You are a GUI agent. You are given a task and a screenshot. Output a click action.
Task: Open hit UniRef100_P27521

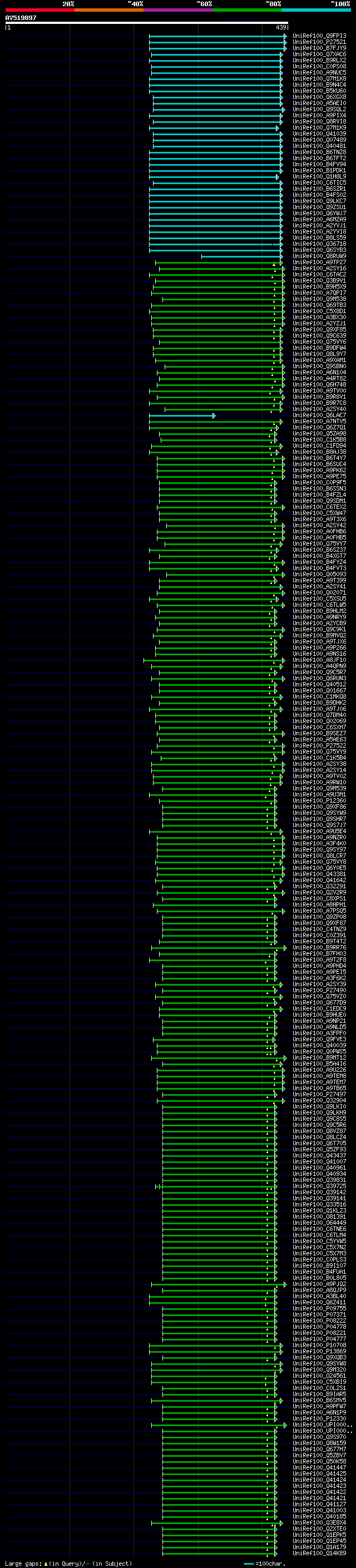319,42
